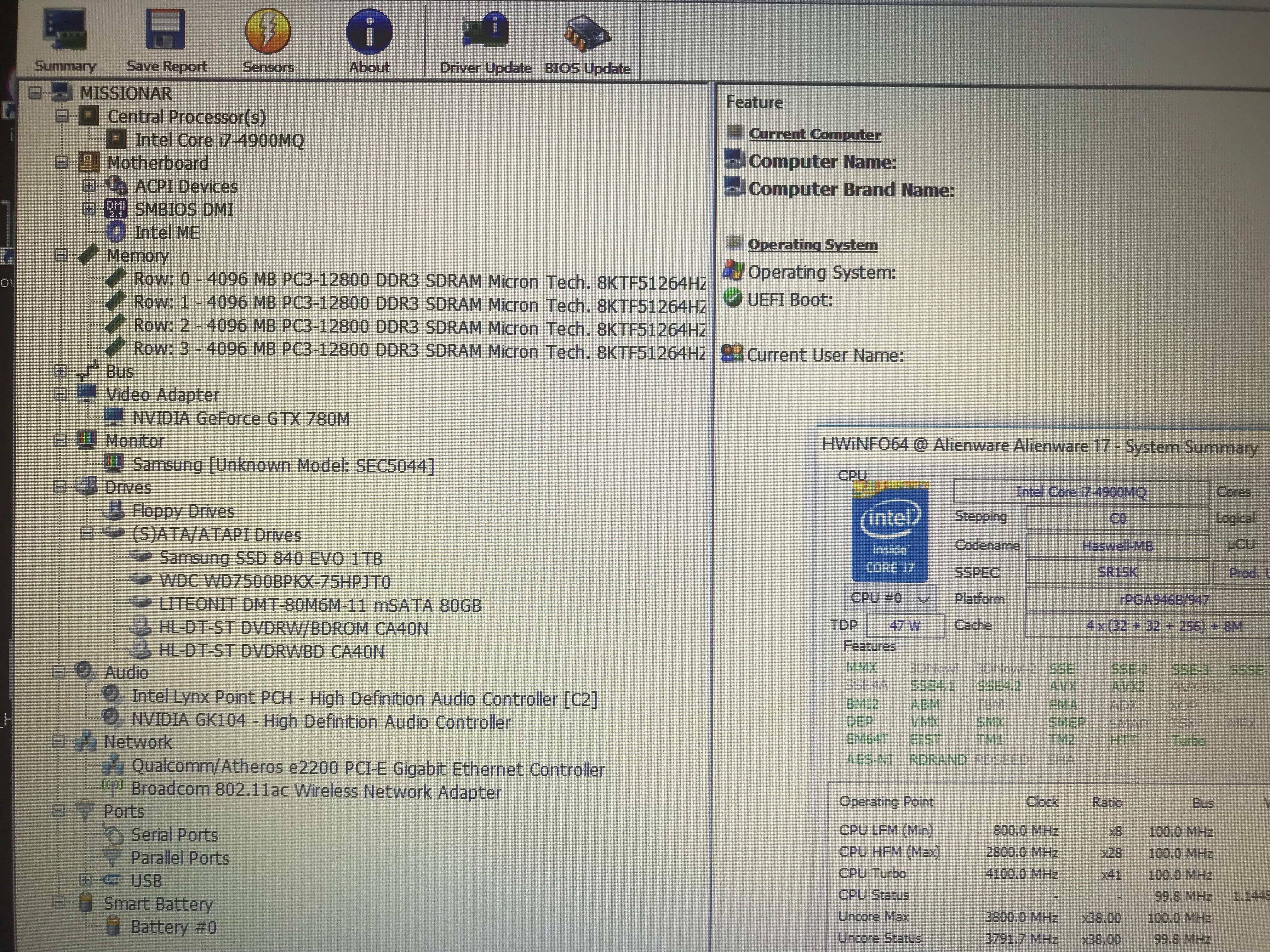Expand the ACPI Devices node
Image resolution: width=1270 pixels, height=952 pixels.
coord(89,185)
